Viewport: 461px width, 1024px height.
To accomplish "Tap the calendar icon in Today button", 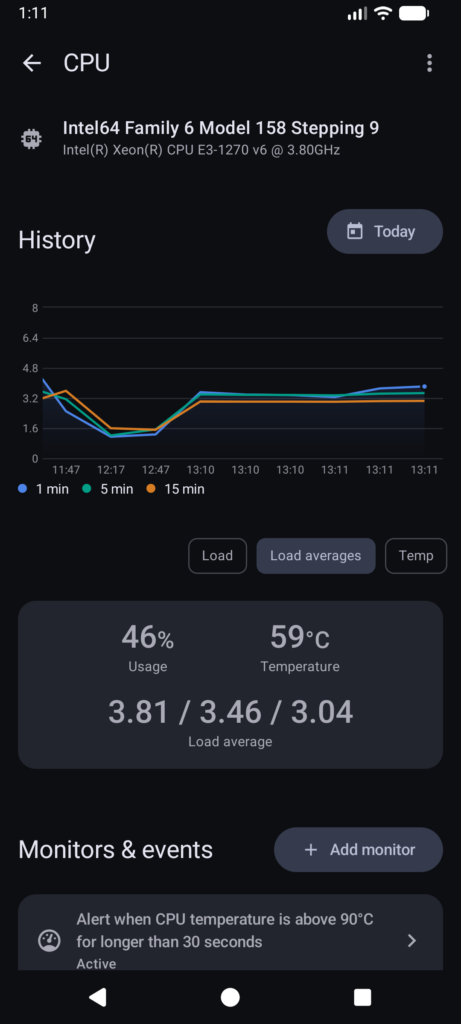I will [x=355, y=231].
